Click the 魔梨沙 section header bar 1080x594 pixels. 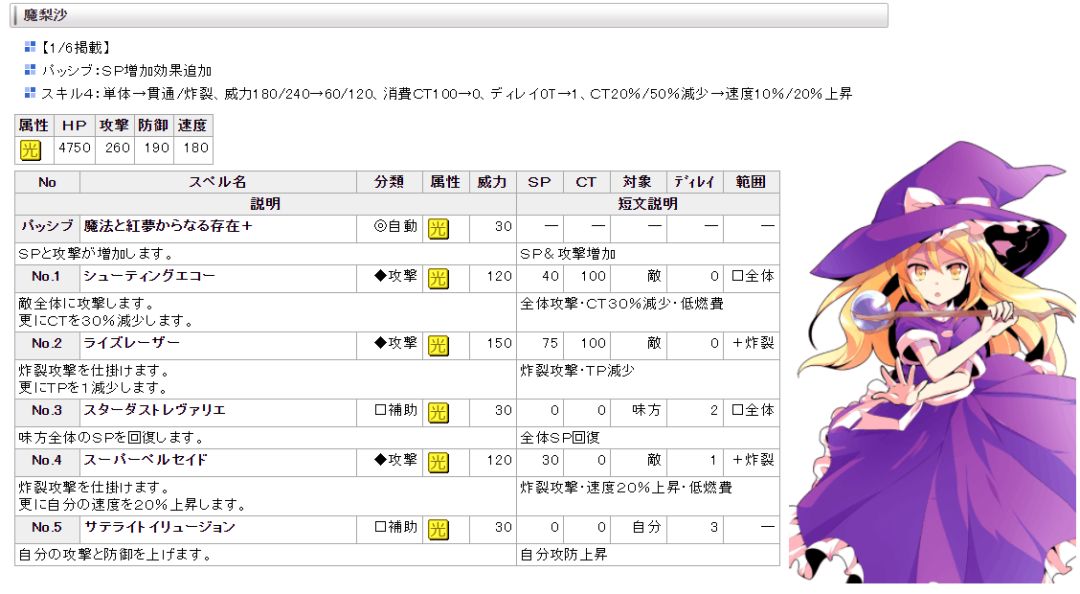click(x=449, y=15)
